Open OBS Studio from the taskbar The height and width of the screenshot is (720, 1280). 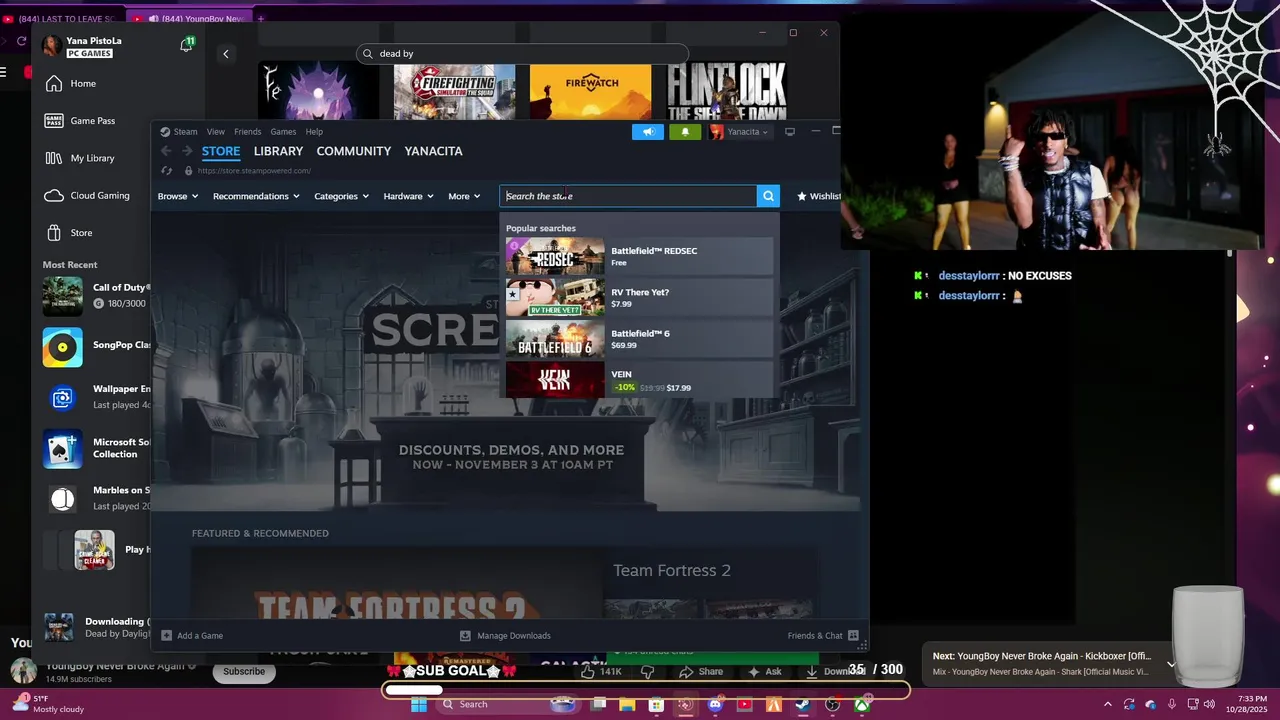pos(832,705)
